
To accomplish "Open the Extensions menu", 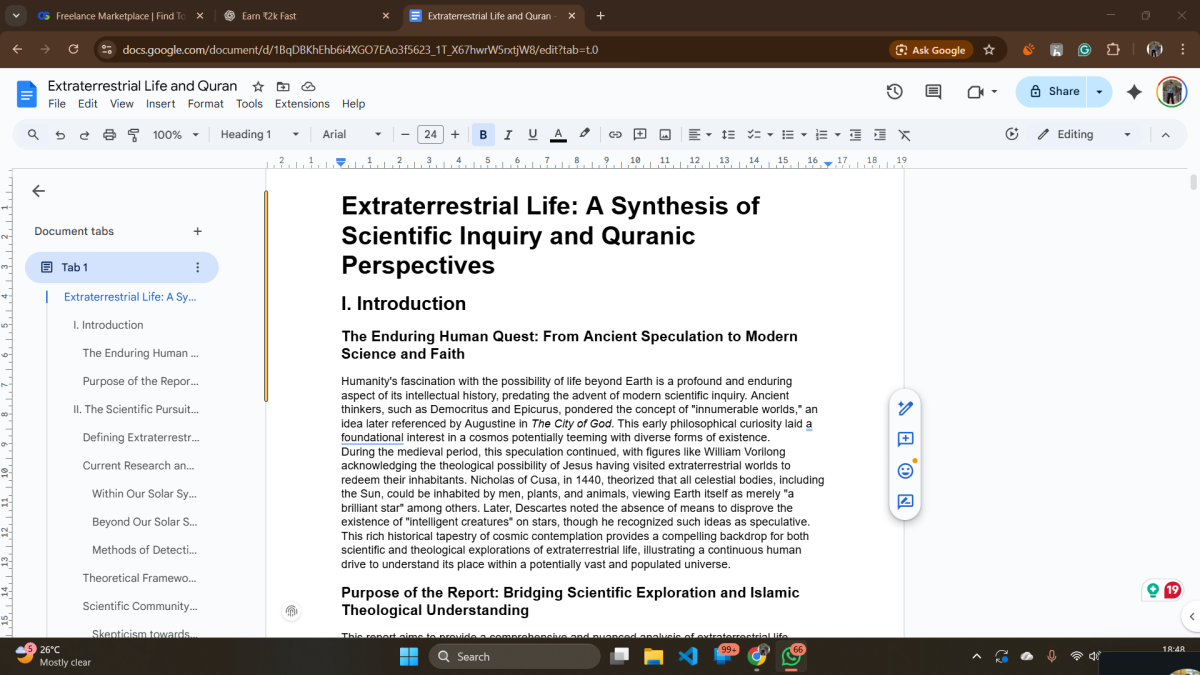I will coord(302,104).
